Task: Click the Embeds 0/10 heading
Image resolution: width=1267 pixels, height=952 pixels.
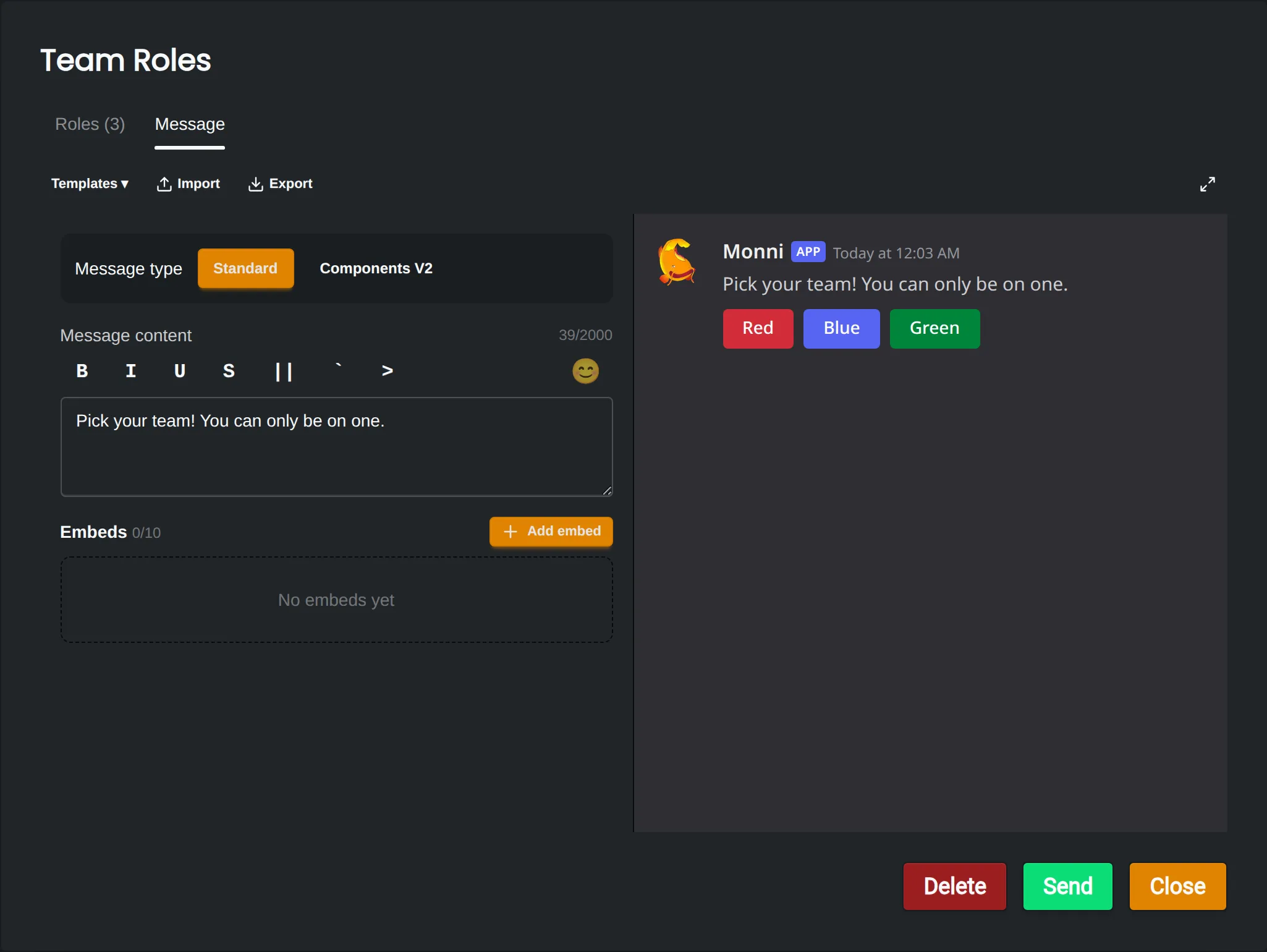Action: [x=110, y=532]
